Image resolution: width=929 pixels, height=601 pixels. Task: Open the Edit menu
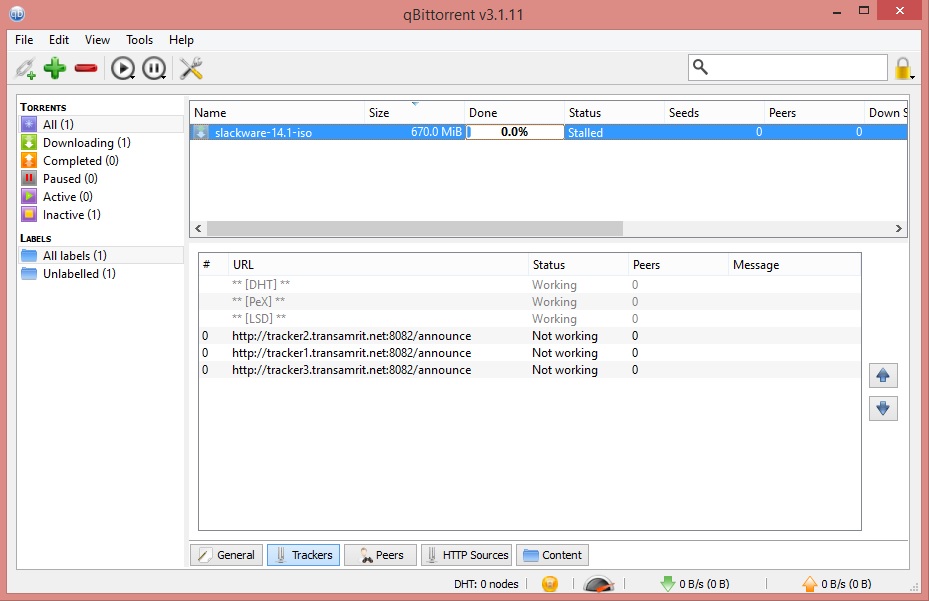click(59, 40)
